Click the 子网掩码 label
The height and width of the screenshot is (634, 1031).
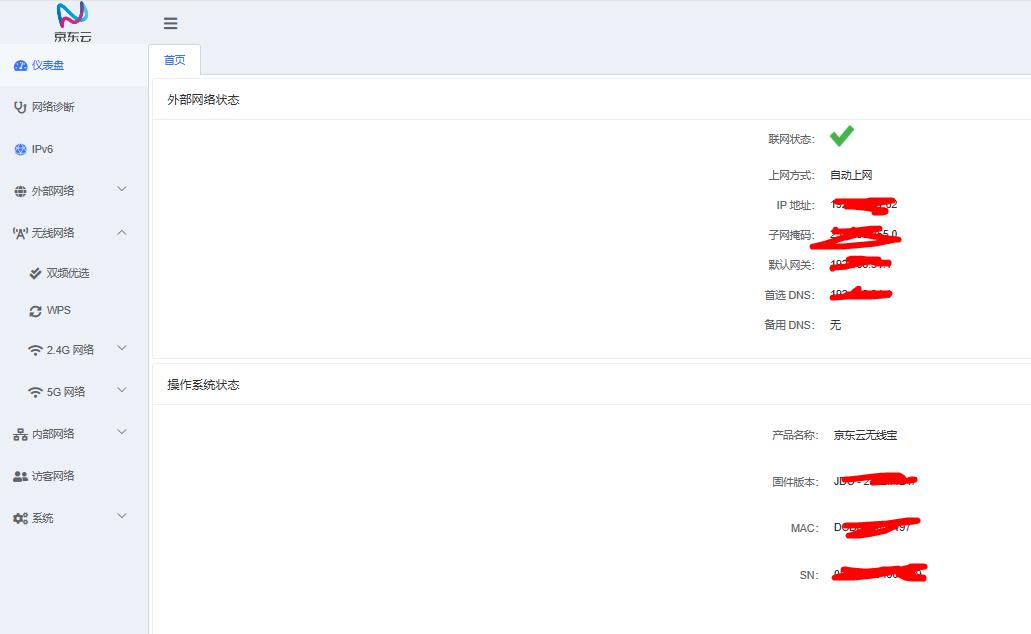point(791,235)
